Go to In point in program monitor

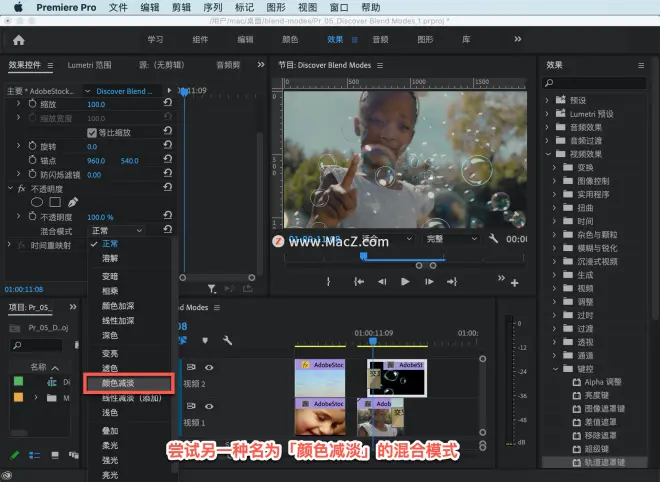pos(359,282)
